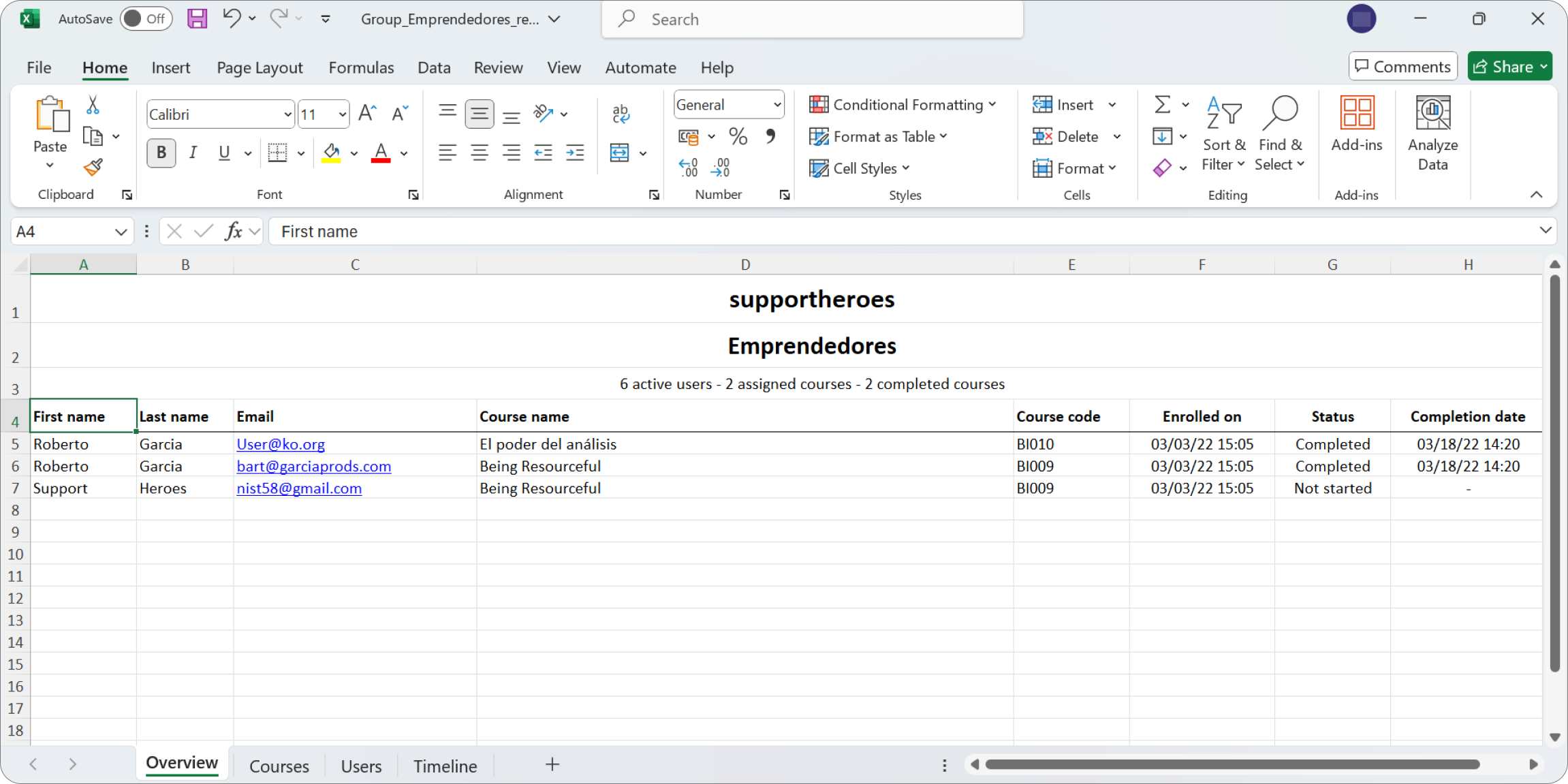Add a new sheet with the plus button
1568x784 pixels.
(x=552, y=765)
